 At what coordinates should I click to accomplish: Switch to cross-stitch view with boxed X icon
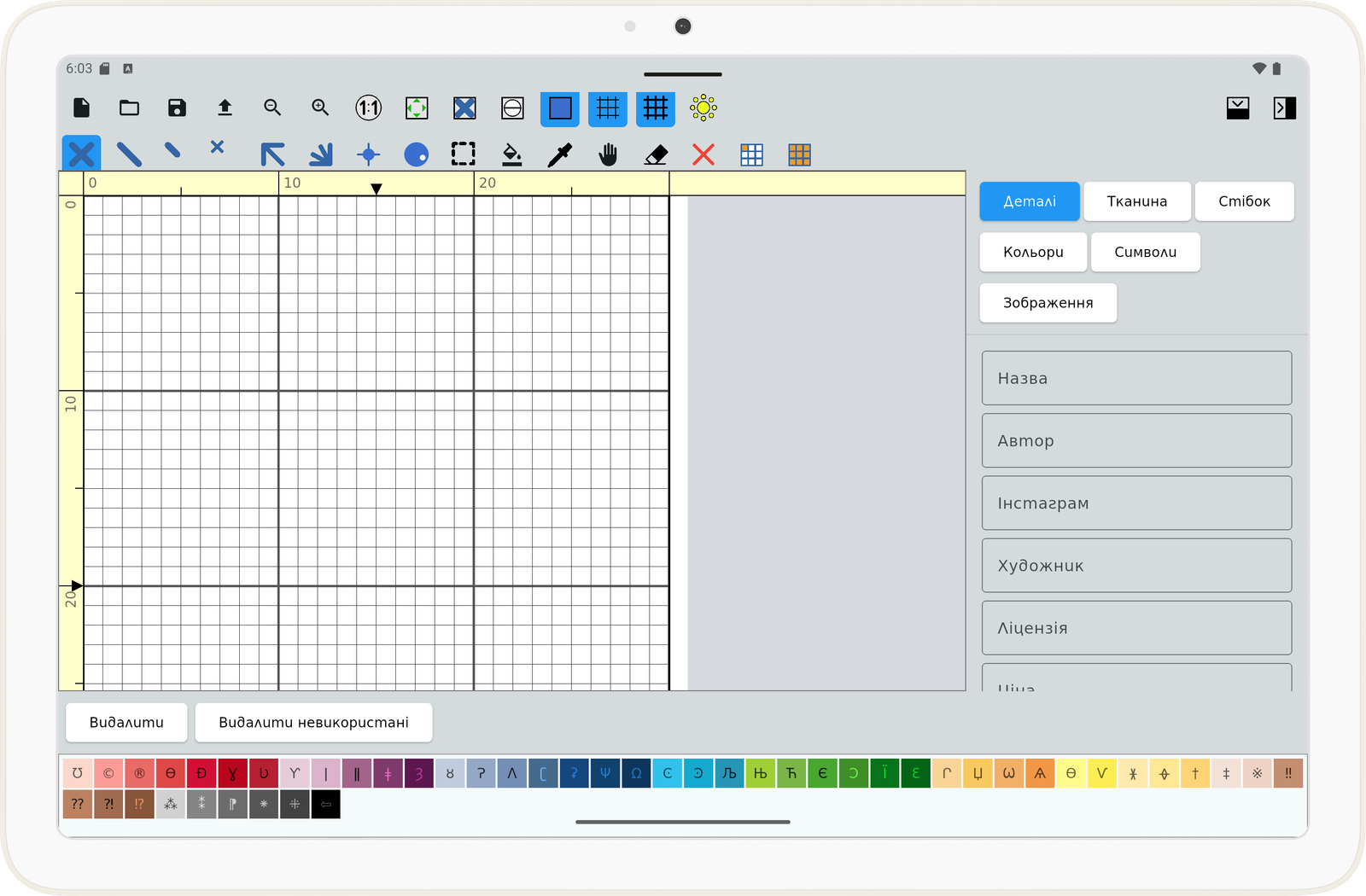464,108
